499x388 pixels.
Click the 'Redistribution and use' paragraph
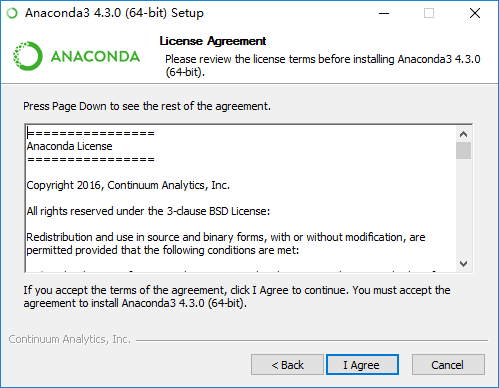pos(226,244)
